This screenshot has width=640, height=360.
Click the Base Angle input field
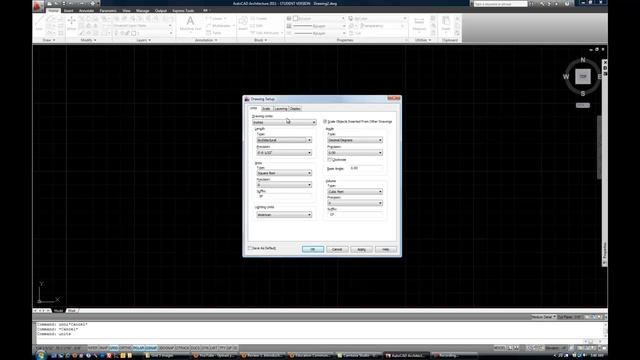(x=366, y=168)
